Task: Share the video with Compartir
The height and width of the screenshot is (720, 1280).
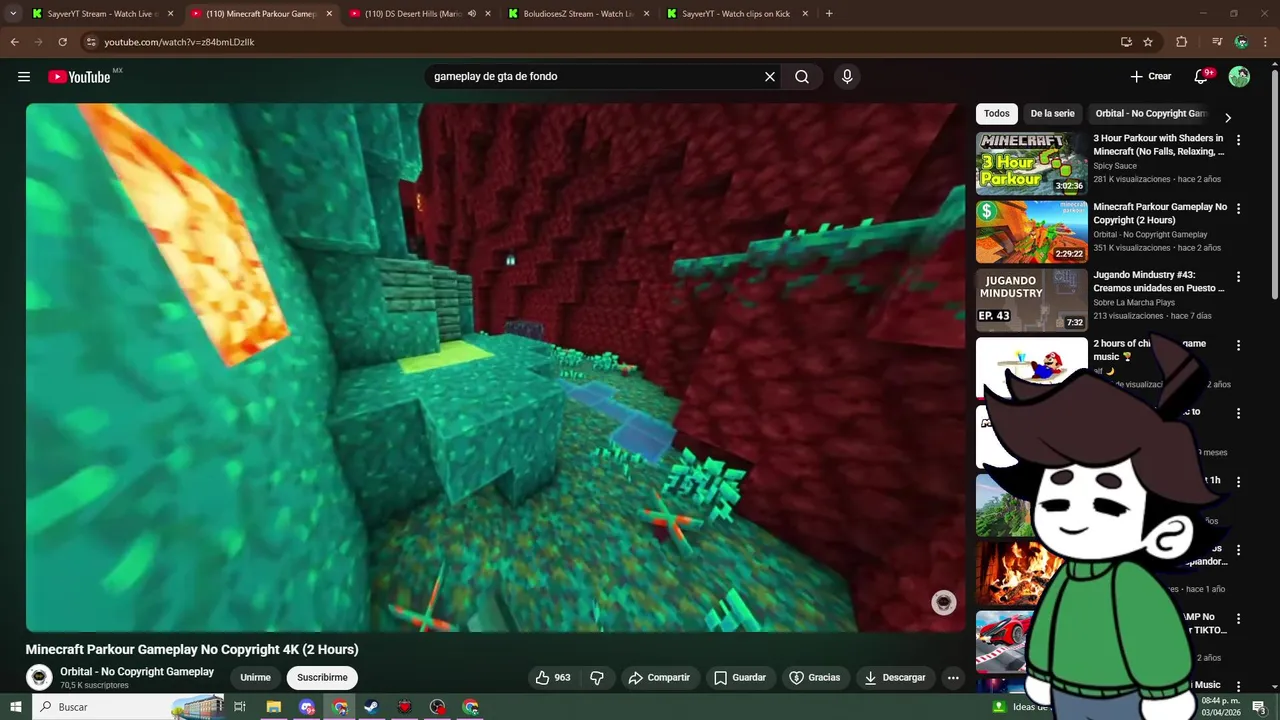Action: (x=659, y=678)
